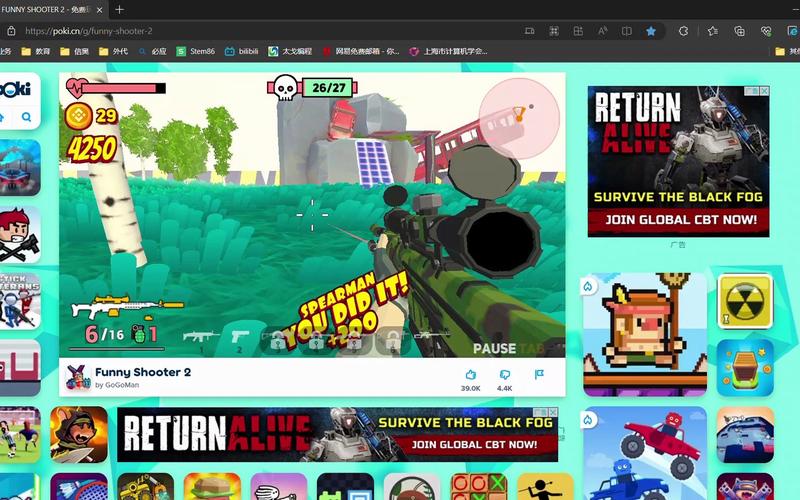Open the Stick Veterans game thumbnail

coord(19,301)
